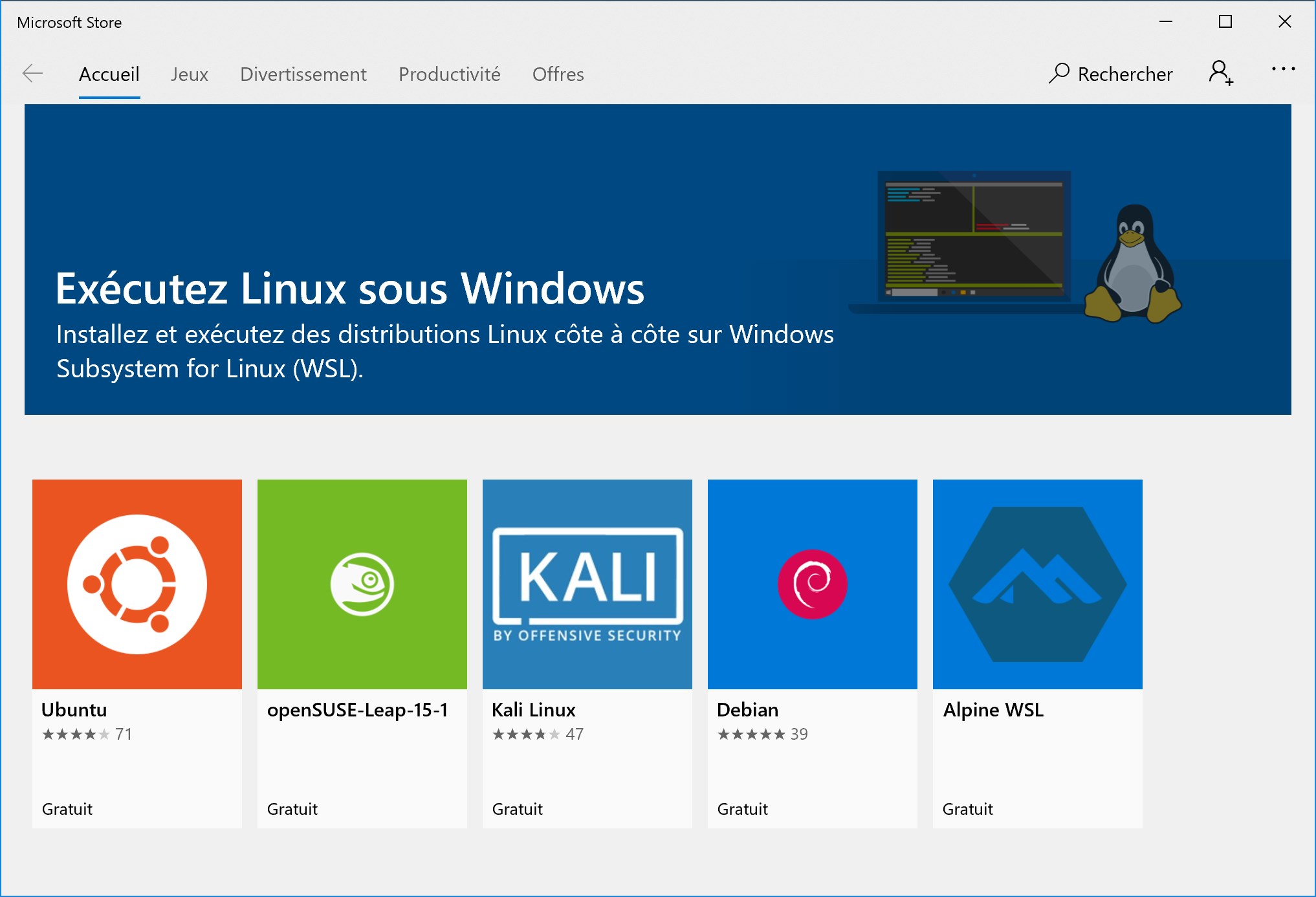This screenshot has height=897, width=1316.
Task: Click the Rechercher search label
Action: 1125,74
